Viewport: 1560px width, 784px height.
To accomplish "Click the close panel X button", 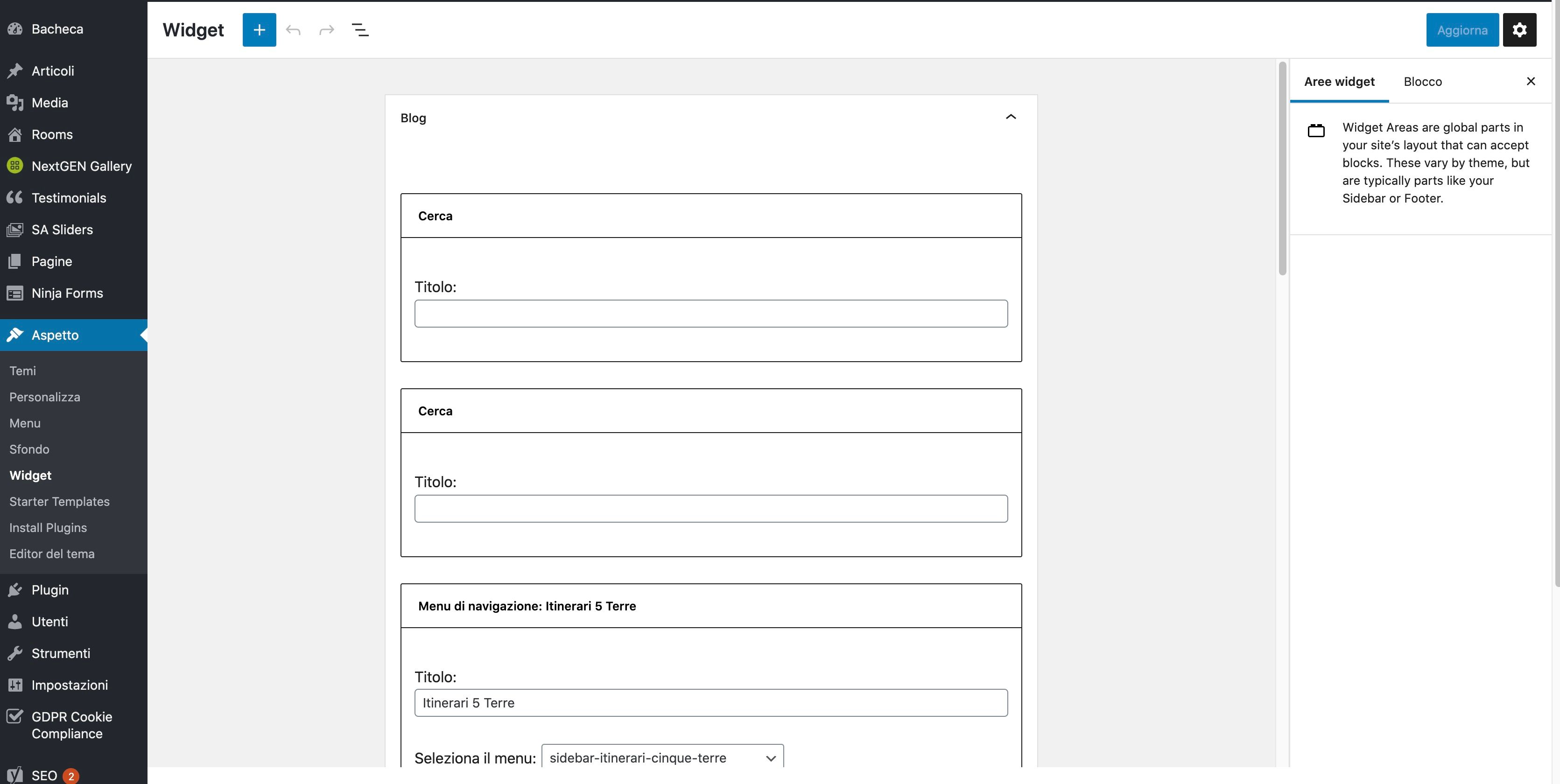I will click(1530, 81).
